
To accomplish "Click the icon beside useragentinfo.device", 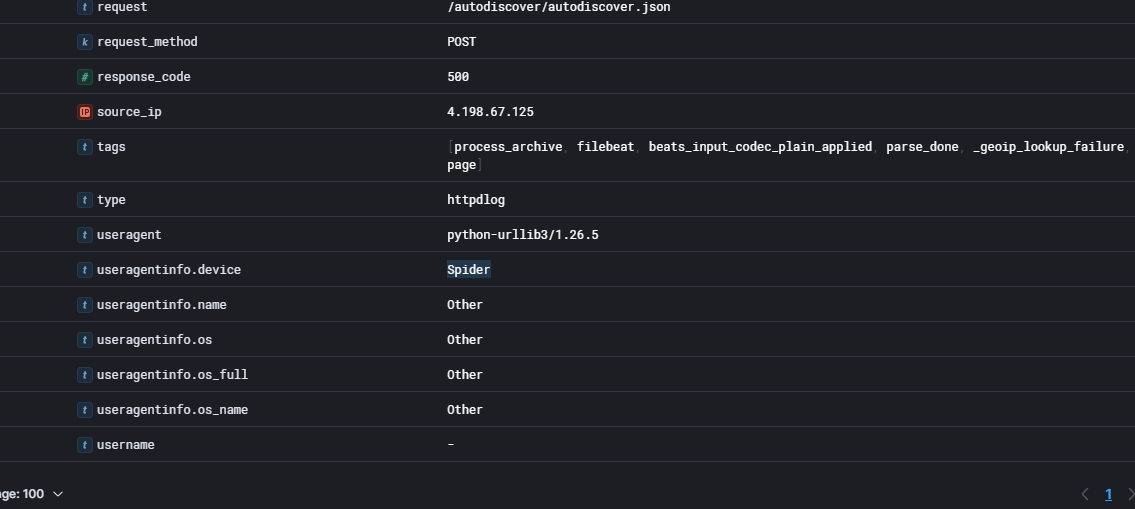I will point(85,270).
